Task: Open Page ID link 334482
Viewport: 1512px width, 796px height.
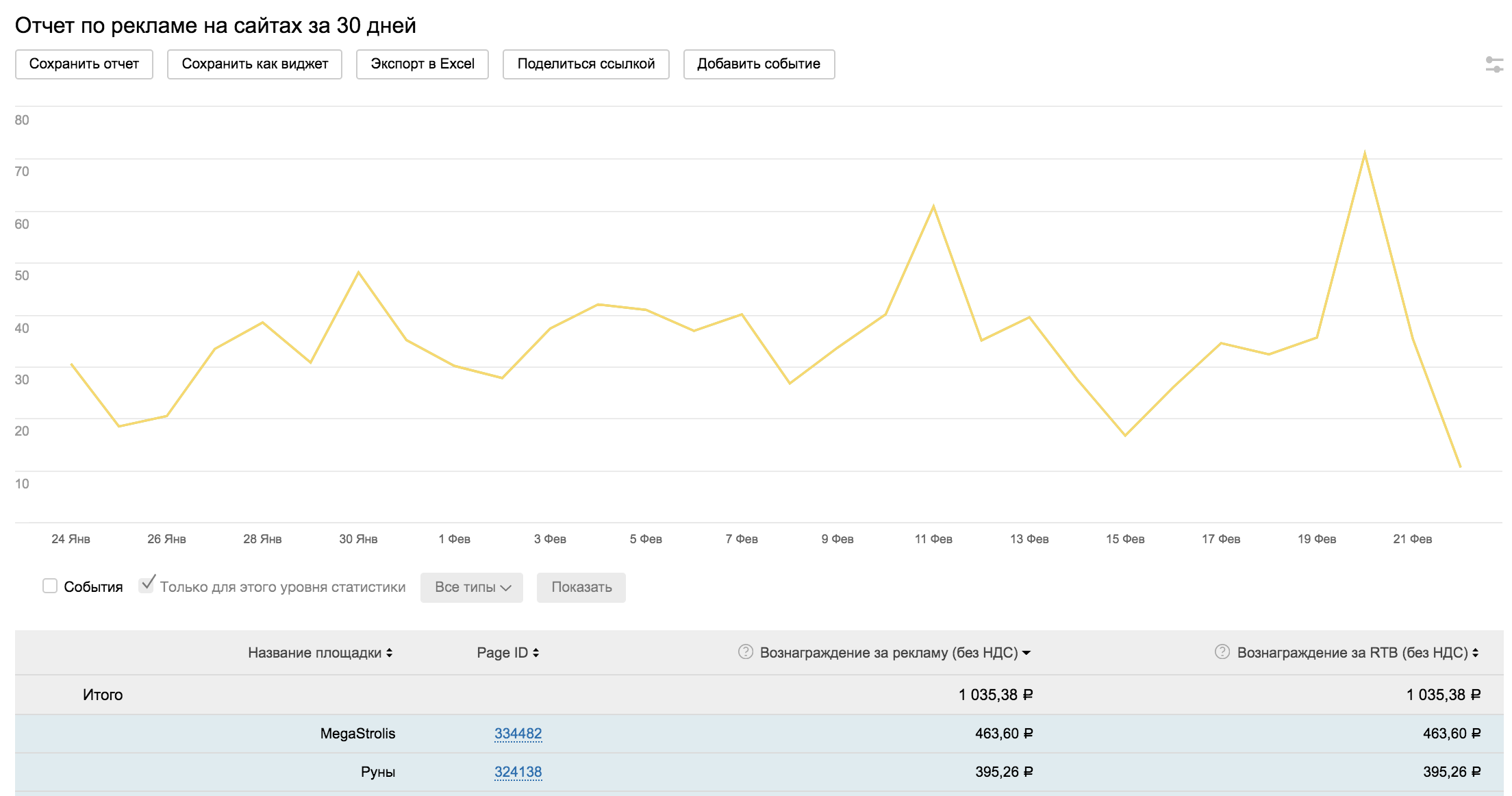Action: [518, 734]
